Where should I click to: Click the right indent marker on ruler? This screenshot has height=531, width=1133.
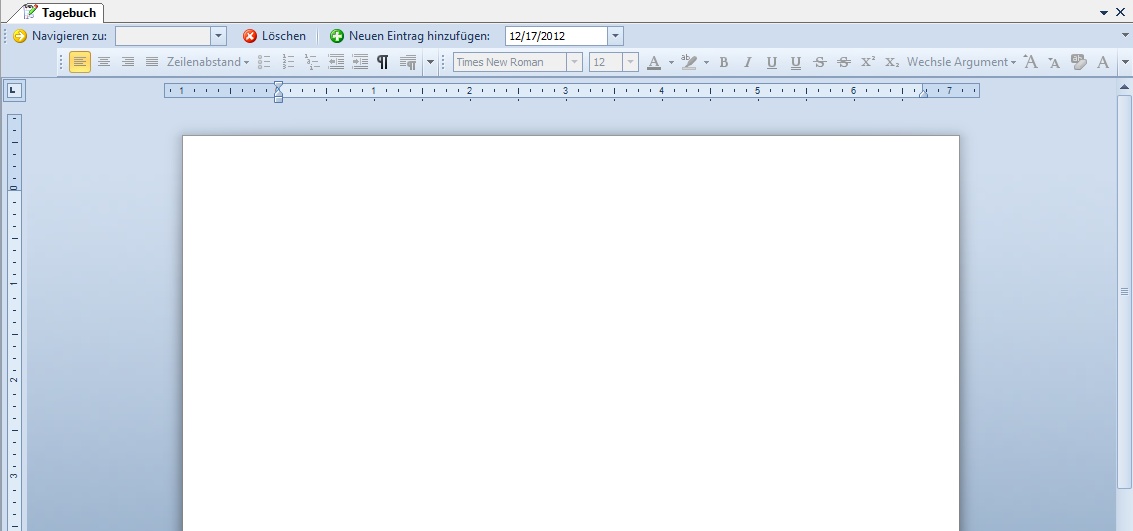(x=923, y=92)
